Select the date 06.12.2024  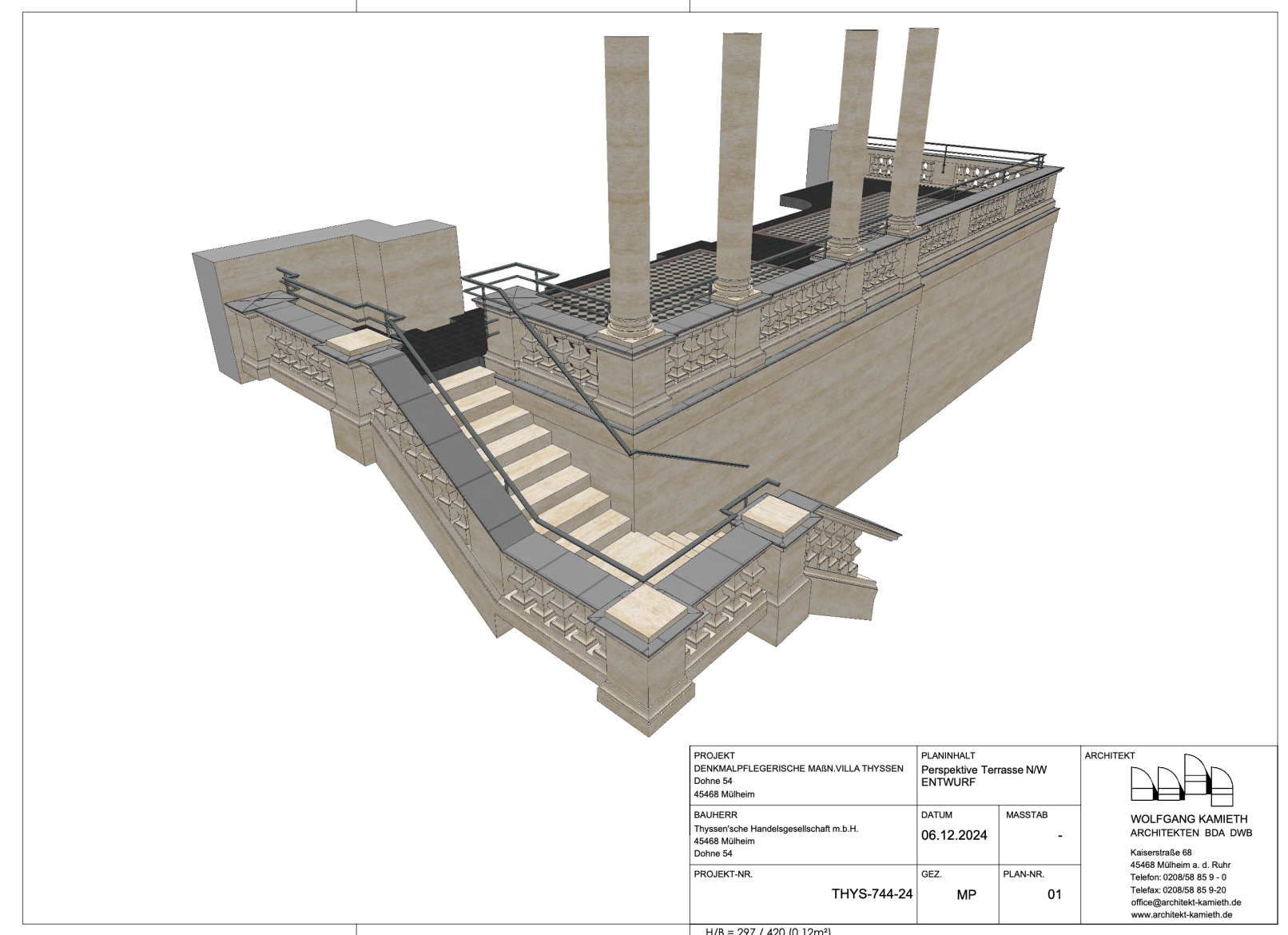(953, 836)
